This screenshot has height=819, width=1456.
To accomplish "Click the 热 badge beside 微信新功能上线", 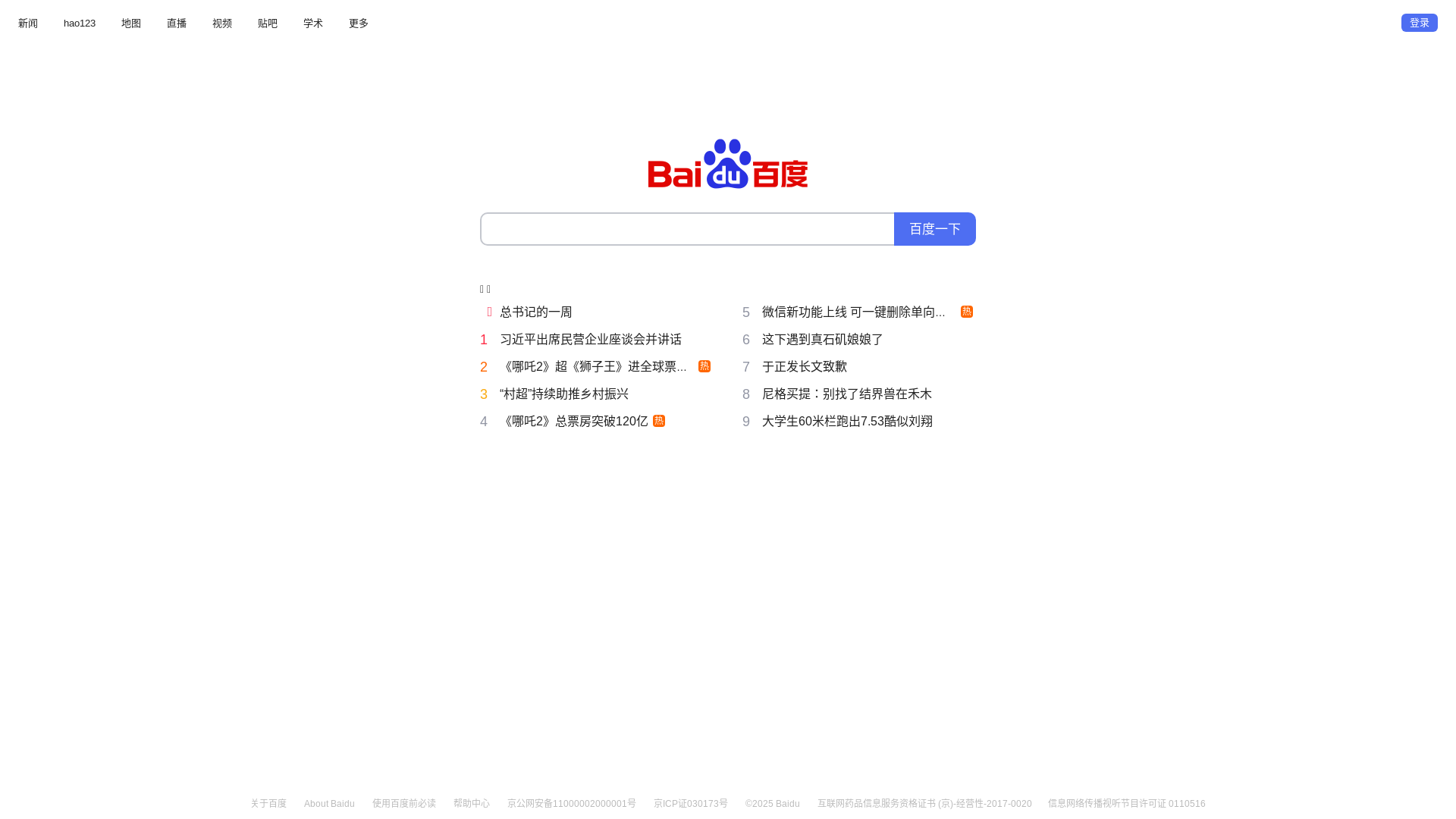I will pos(967,312).
